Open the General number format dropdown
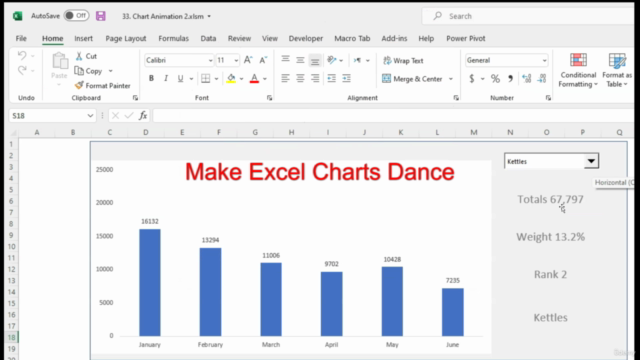 point(544,60)
